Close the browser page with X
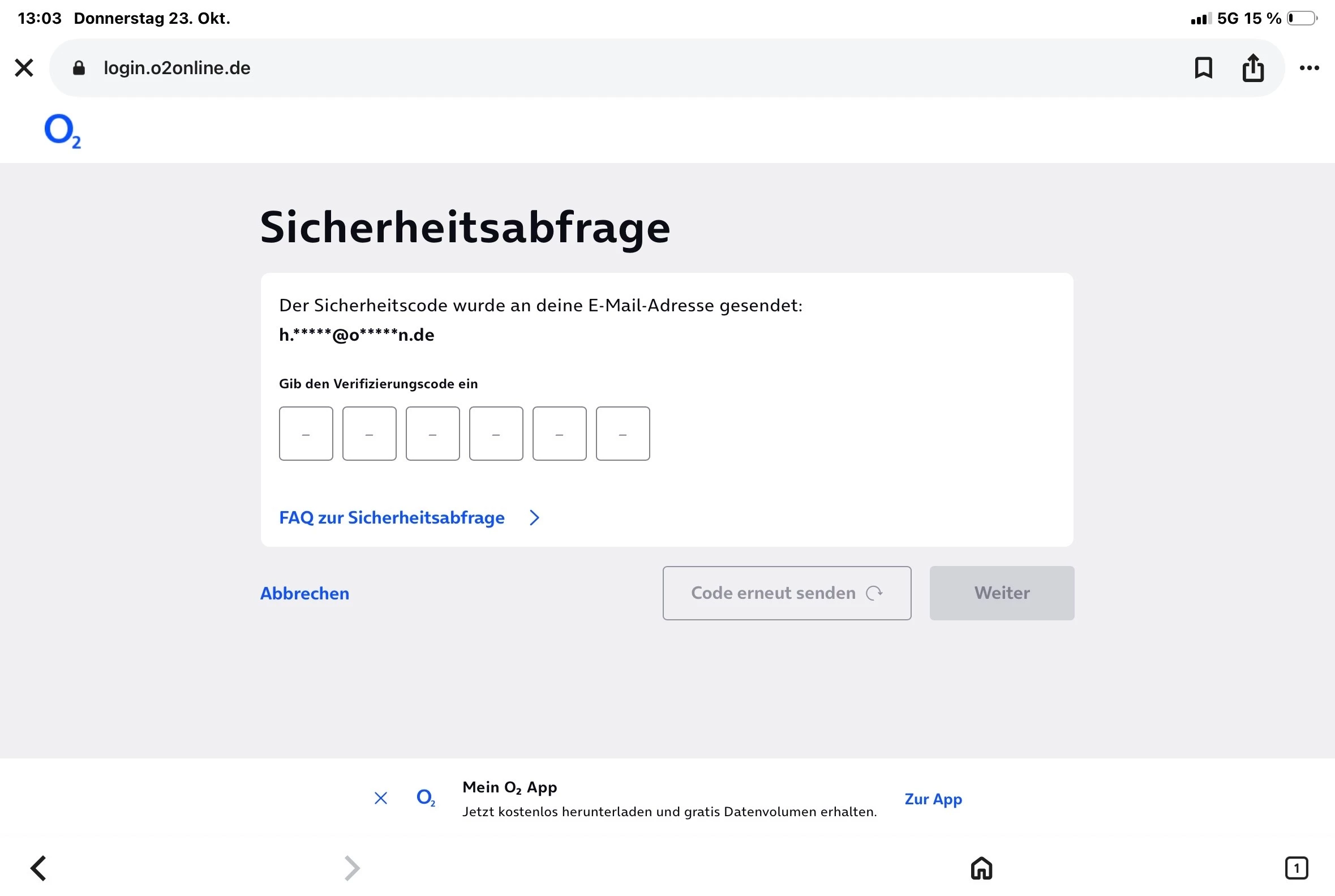Screen dimensions: 1335x896 pos(24,68)
